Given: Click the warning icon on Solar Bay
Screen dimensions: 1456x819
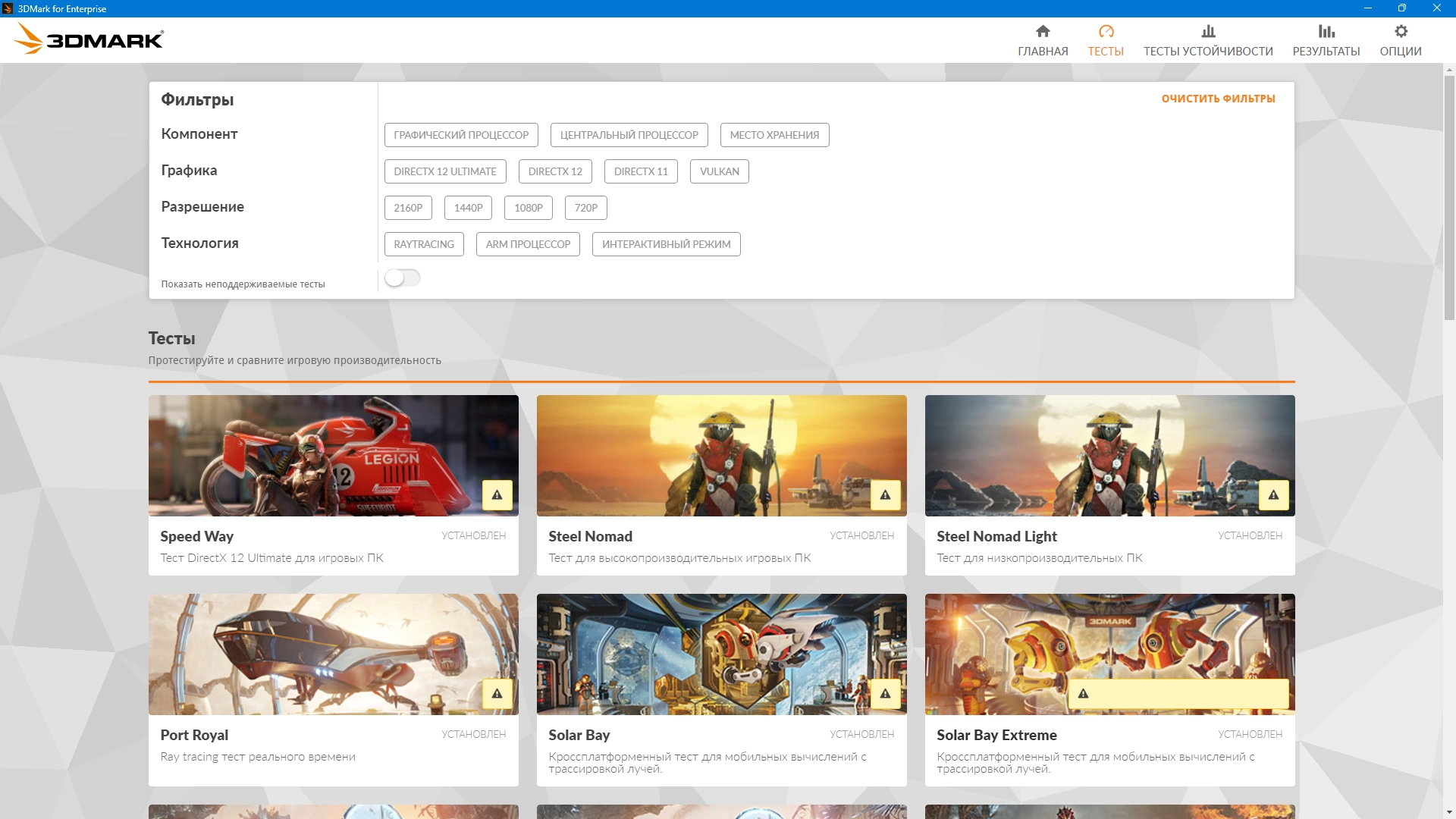Looking at the screenshot, I should (885, 694).
